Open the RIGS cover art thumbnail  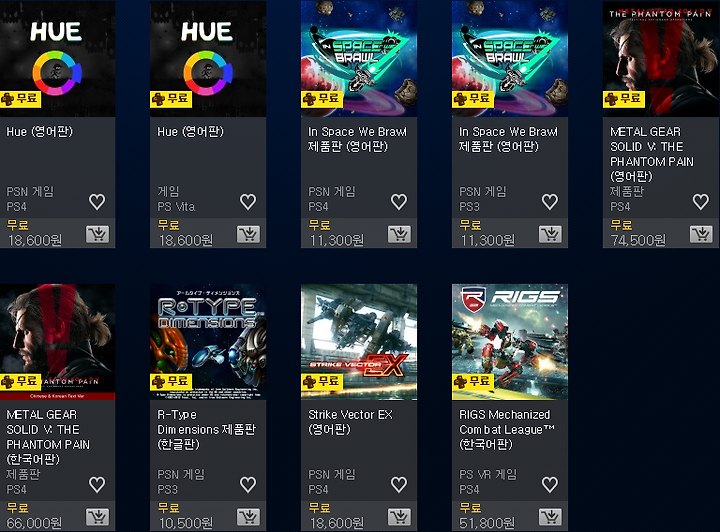(x=510, y=342)
